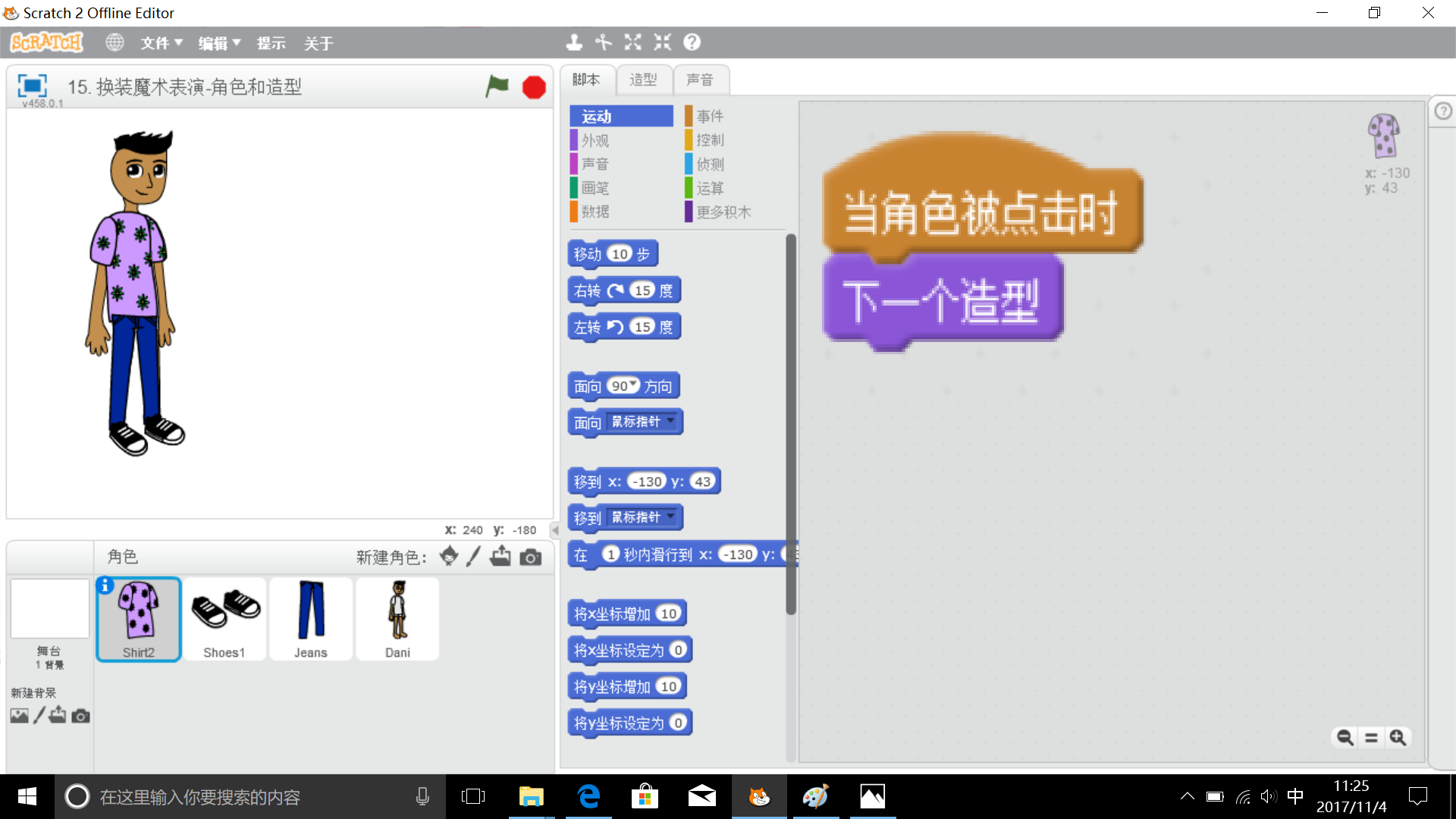Click the green flag to start
Image resolution: width=1456 pixels, height=819 pixels.
pyautogui.click(x=497, y=86)
